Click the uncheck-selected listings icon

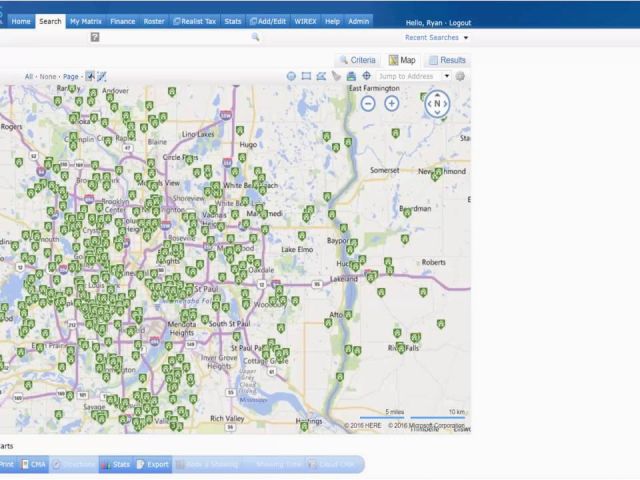(x=101, y=76)
